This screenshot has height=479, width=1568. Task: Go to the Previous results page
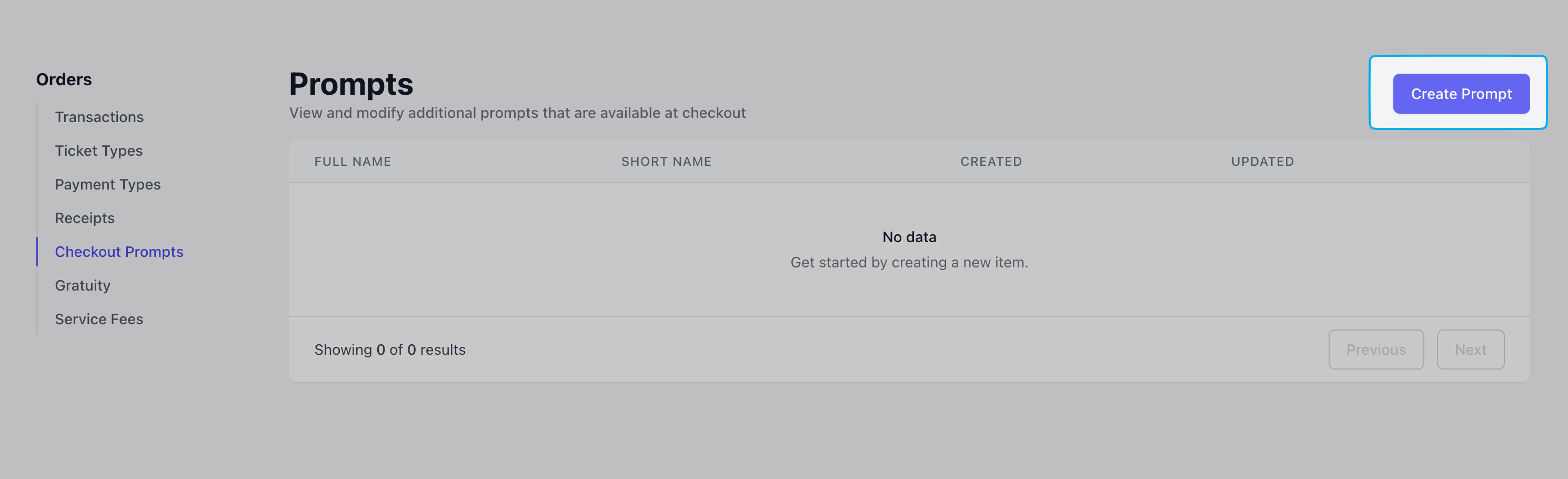point(1375,350)
